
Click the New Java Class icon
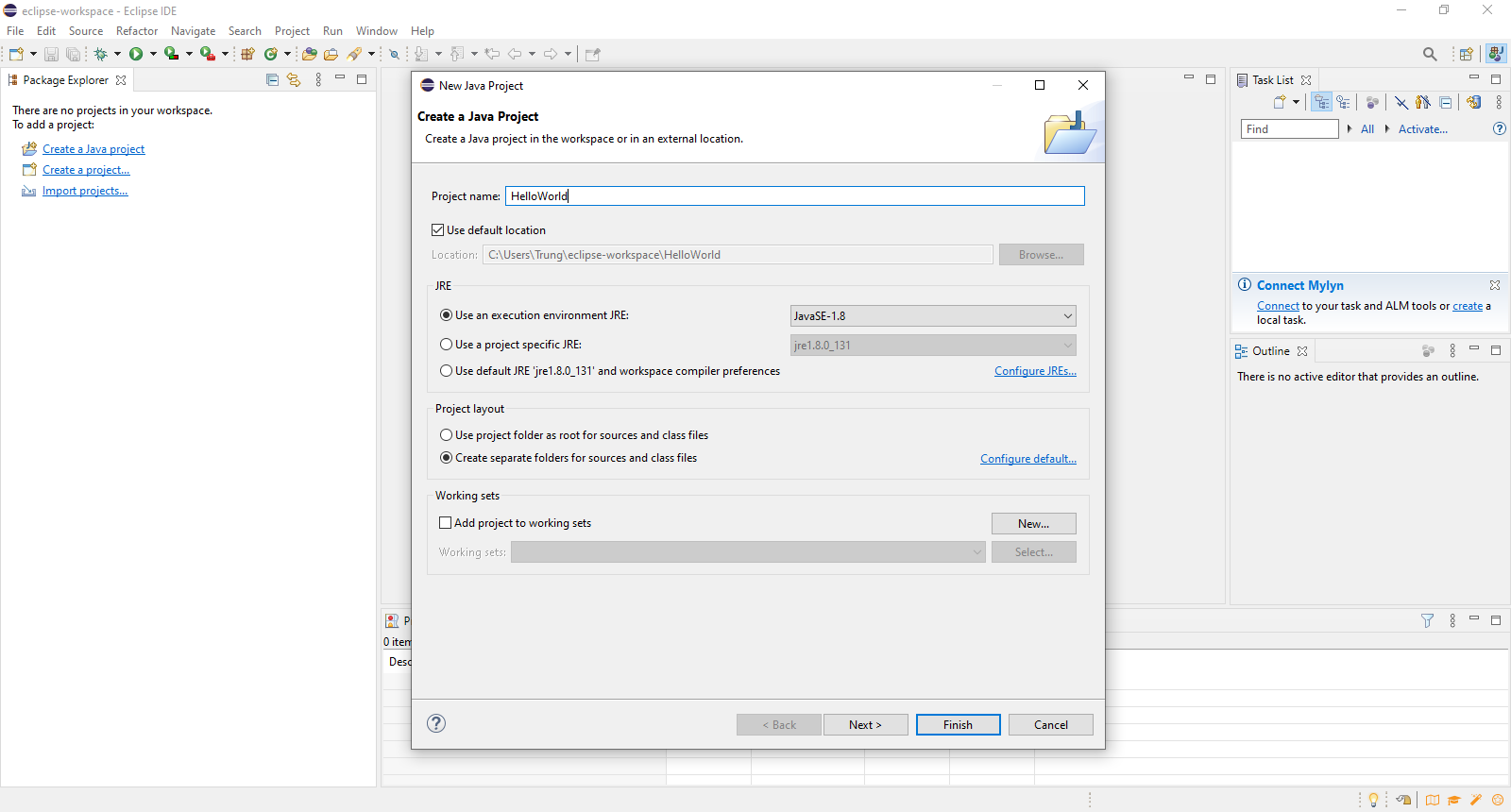point(271,54)
